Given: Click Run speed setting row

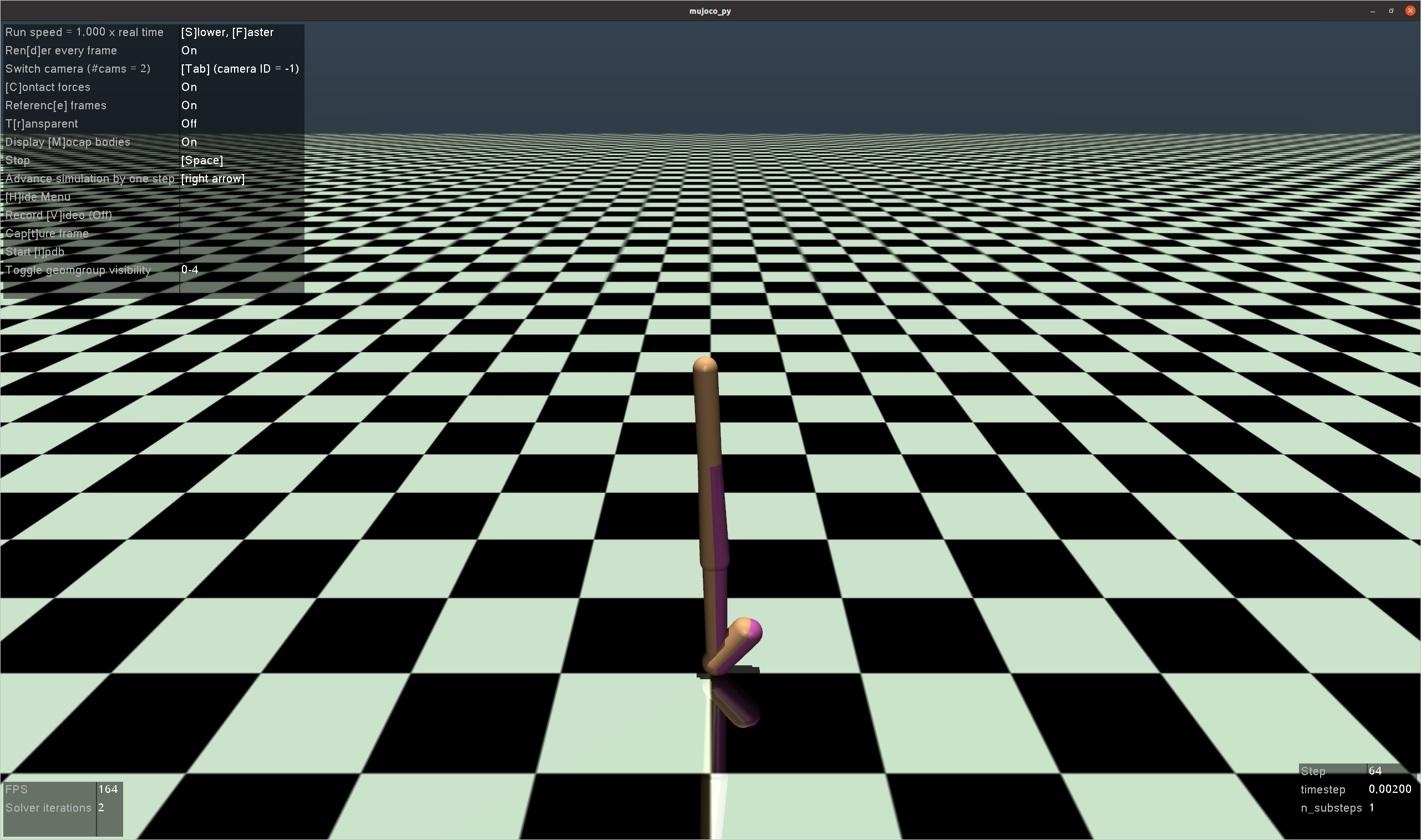Looking at the screenshot, I should coord(84,32).
